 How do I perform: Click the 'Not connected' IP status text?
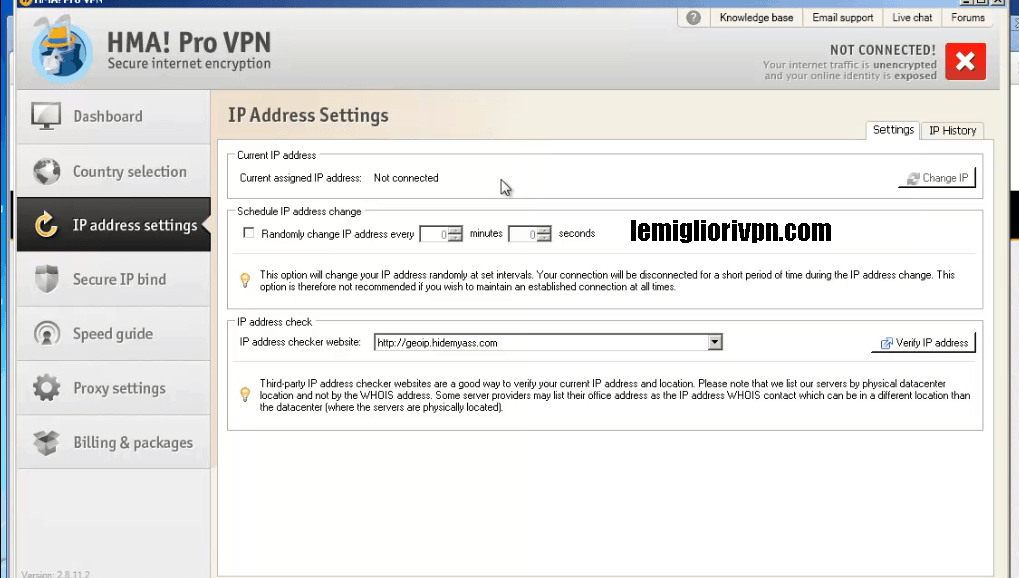(406, 178)
